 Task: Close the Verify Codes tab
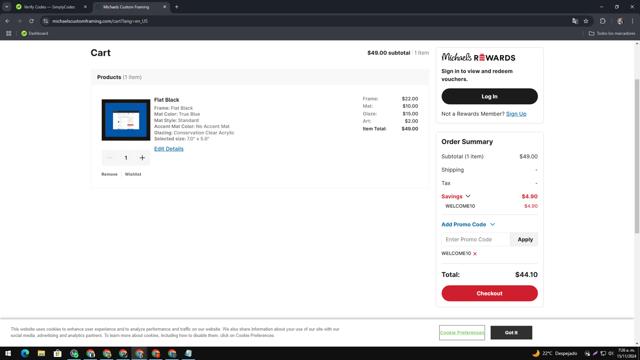point(85,7)
